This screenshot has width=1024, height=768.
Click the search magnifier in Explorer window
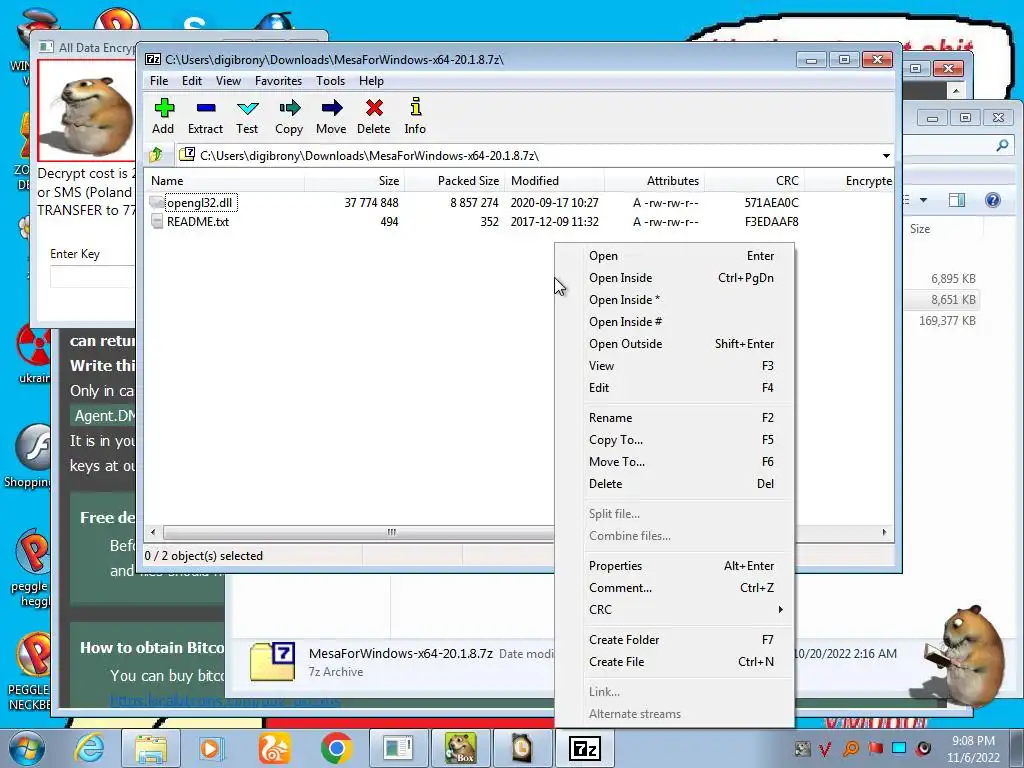(x=1002, y=145)
